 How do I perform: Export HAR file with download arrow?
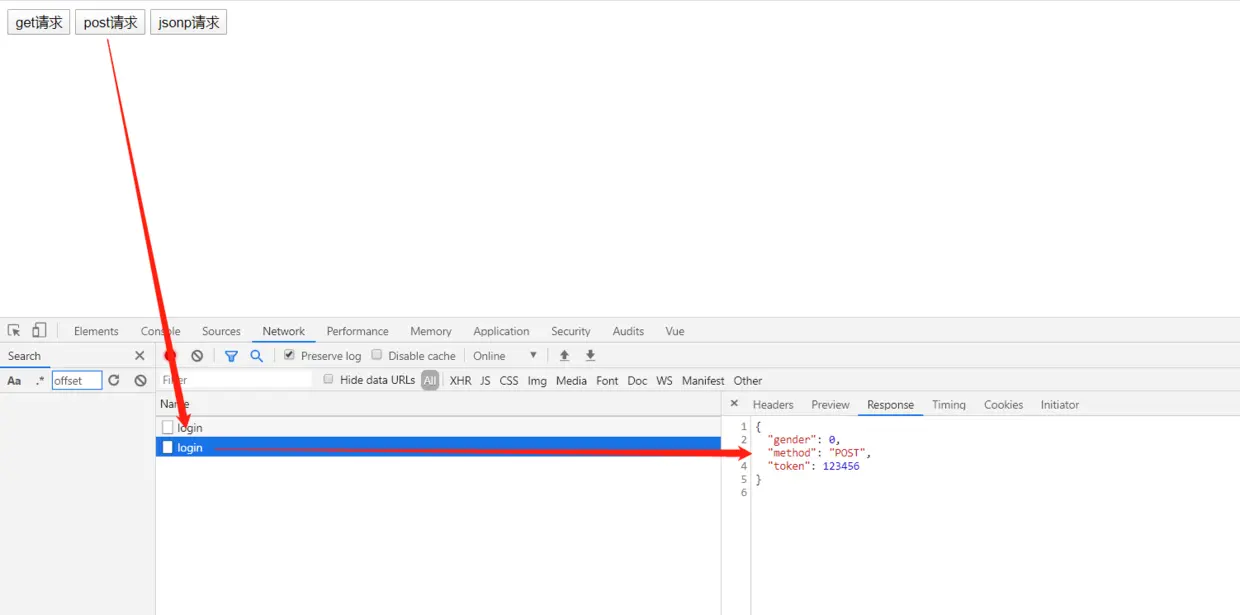click(x=590, y=356)
